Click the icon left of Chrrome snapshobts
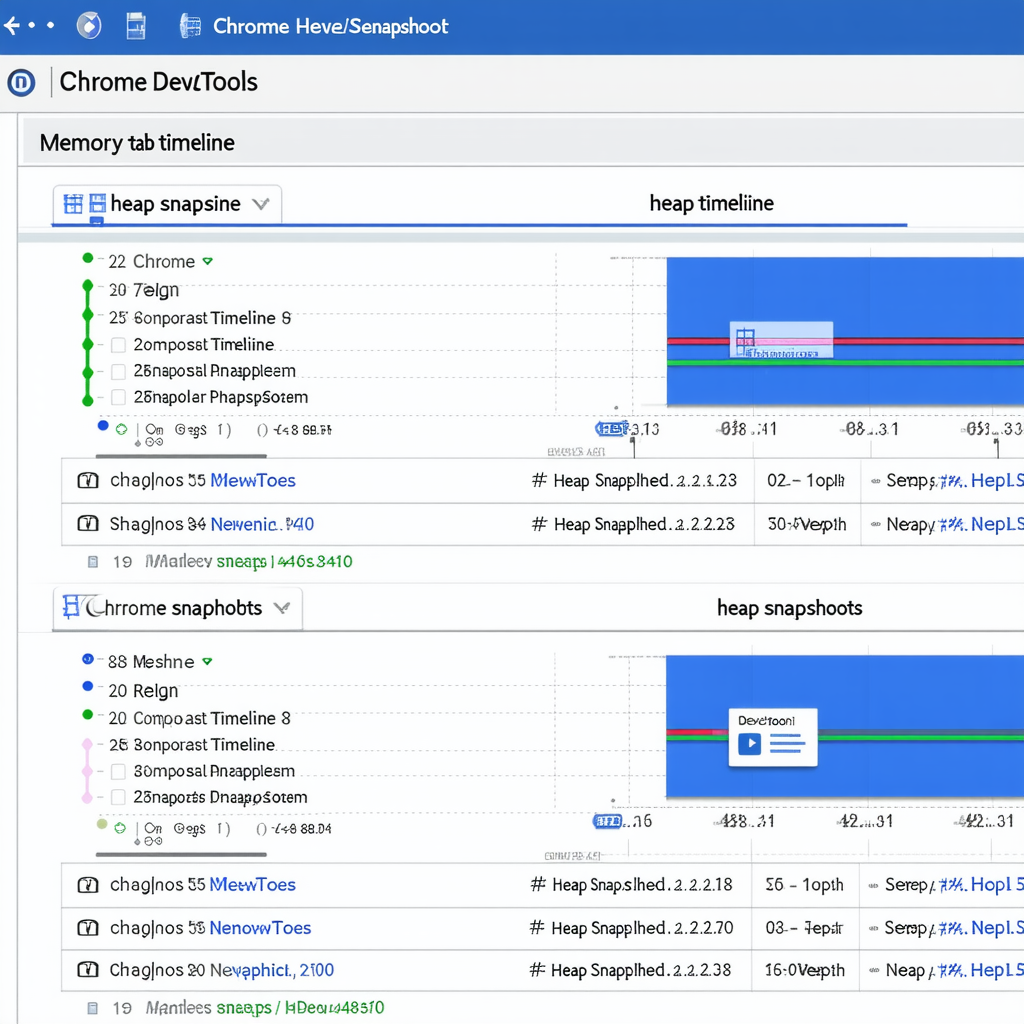This screenshot has width=1024, height=1024. 71,607
